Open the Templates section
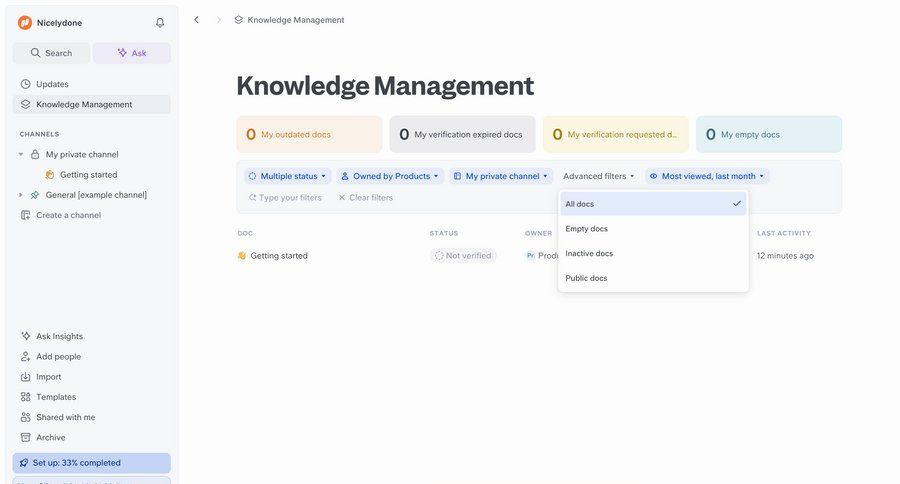 pyautogui.click(x=55, y=397)
